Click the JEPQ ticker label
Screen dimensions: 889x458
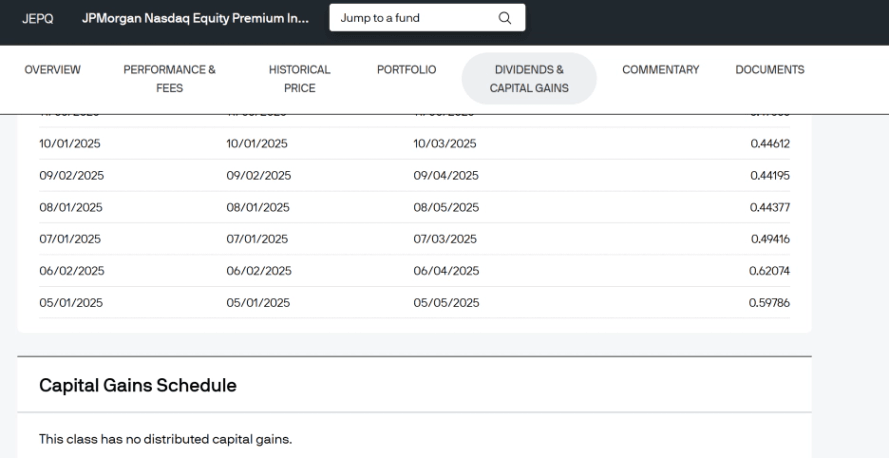point(39,18)
